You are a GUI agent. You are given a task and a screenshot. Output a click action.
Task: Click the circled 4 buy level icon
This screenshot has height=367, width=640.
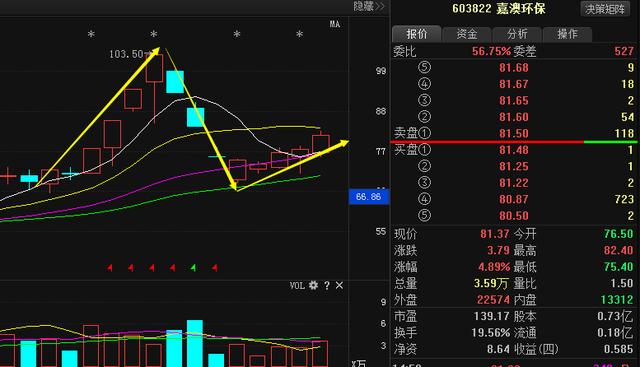[x=424, y=199]
